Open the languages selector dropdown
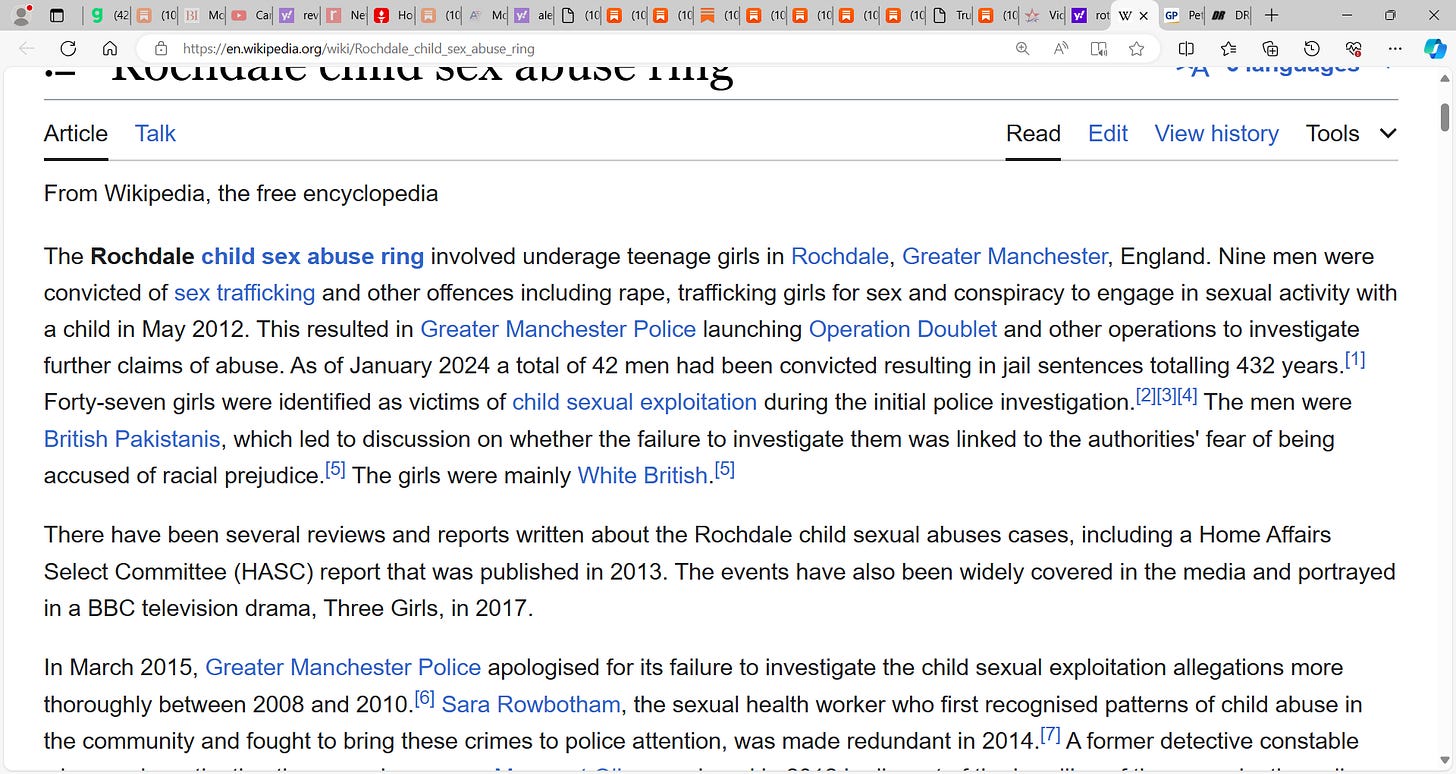 point(1285,68)
